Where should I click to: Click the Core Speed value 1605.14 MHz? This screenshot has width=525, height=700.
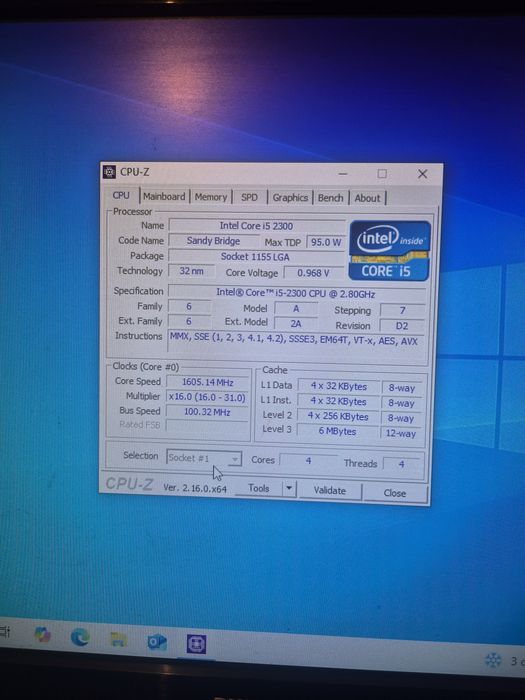point(208,382)
